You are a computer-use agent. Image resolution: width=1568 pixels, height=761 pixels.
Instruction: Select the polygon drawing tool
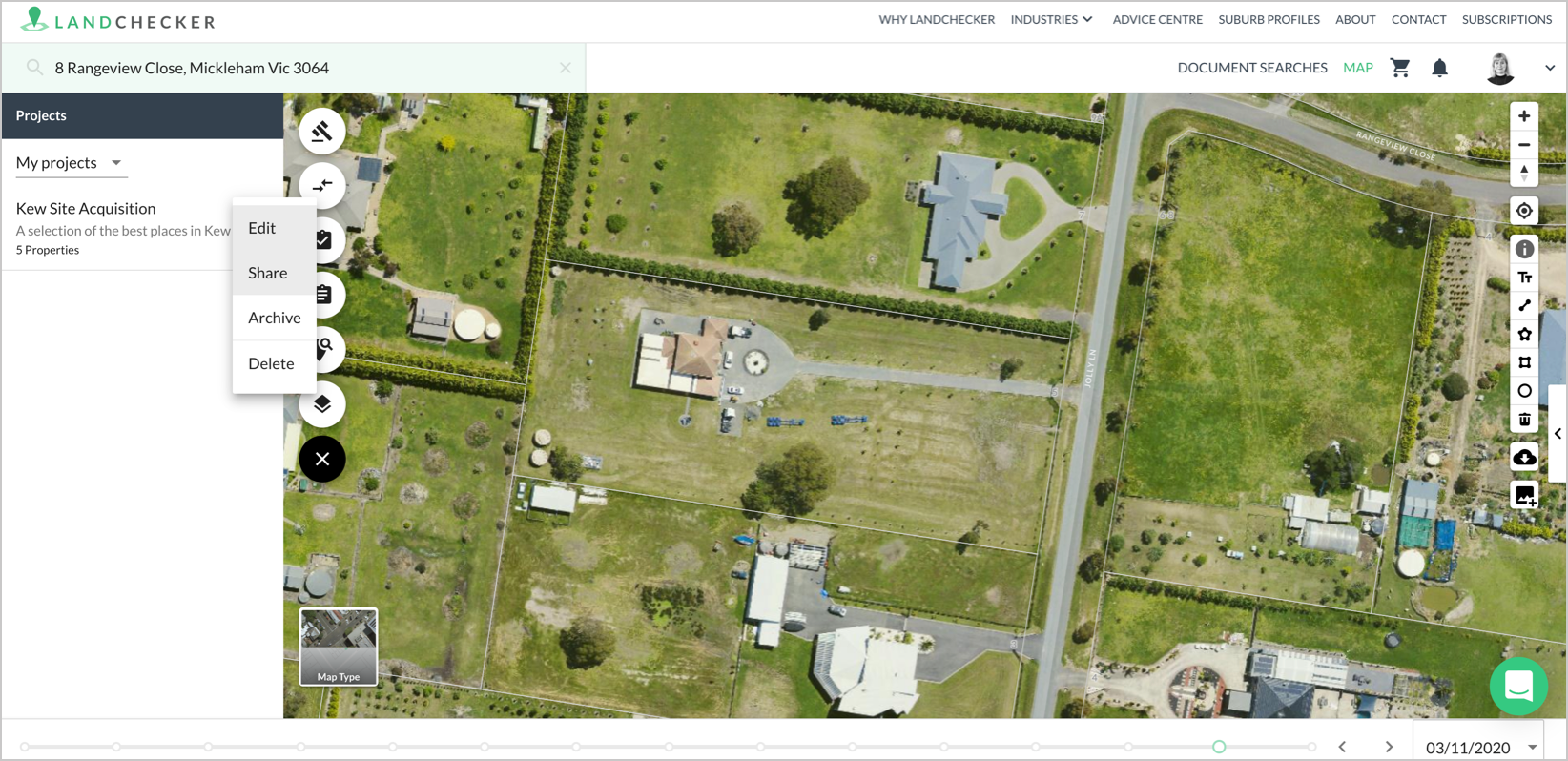tap(1525, 334)
